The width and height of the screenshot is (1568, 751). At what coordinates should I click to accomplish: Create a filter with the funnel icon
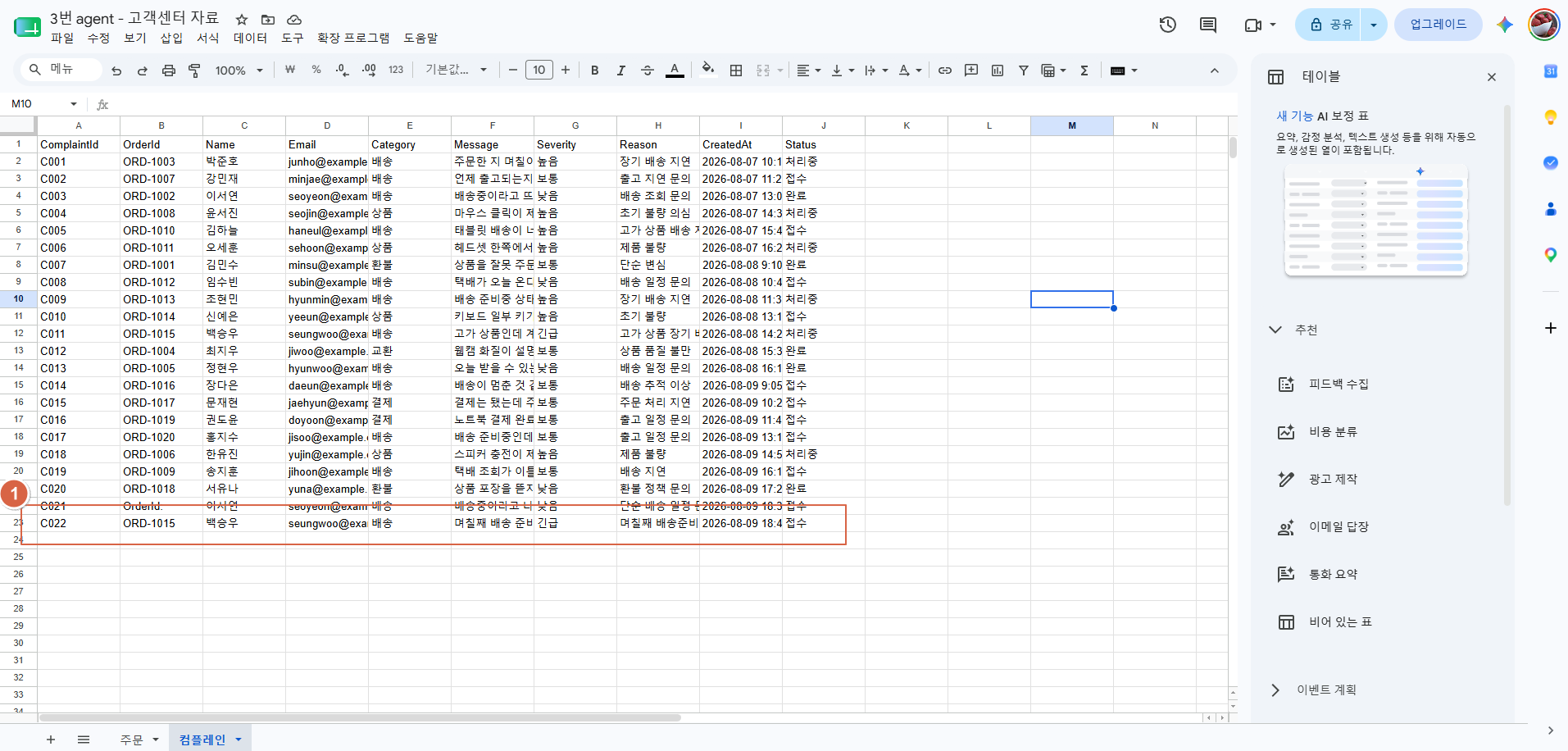(1024, 71)
